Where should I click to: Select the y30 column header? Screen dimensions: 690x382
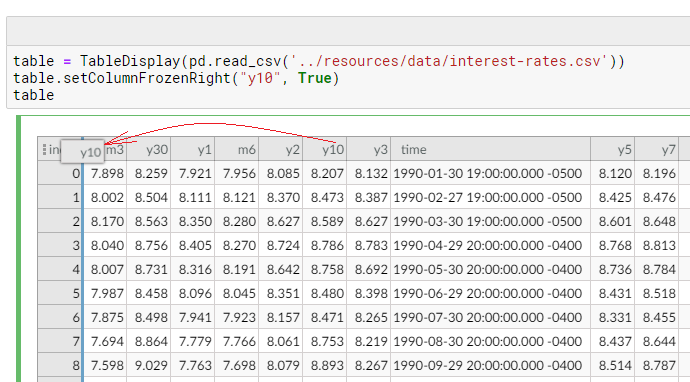149,150
